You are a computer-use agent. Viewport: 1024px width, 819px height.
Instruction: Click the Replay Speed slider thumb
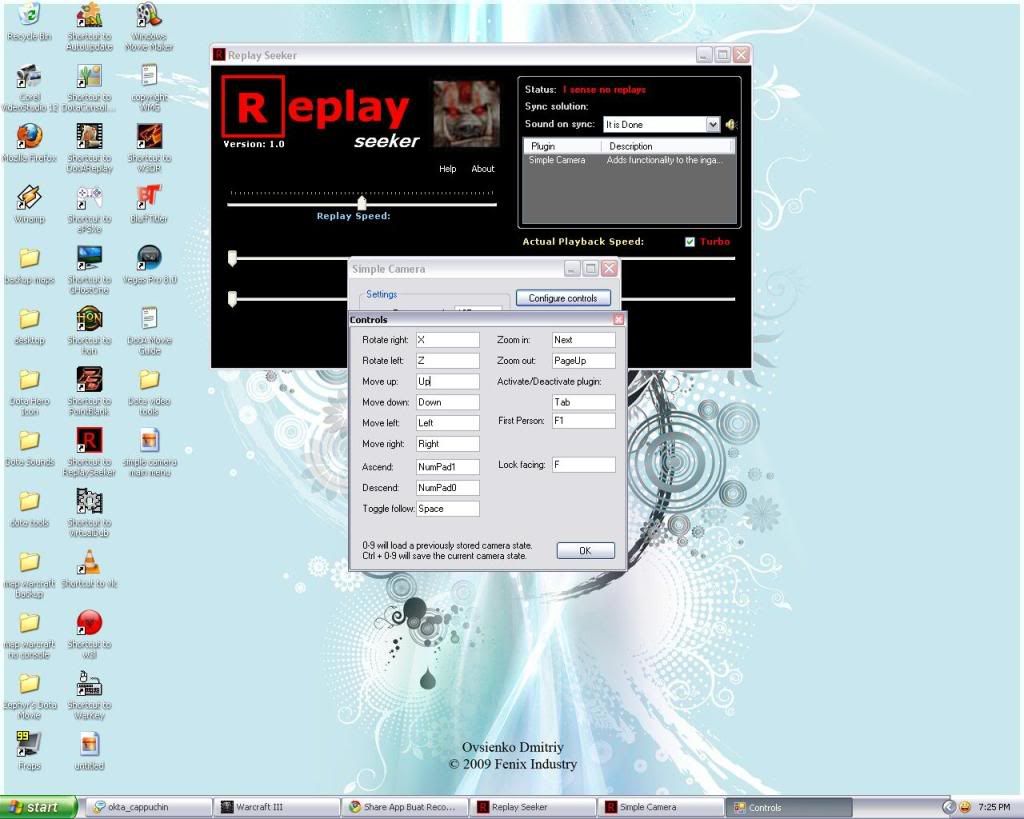click(x=362, y=203)
